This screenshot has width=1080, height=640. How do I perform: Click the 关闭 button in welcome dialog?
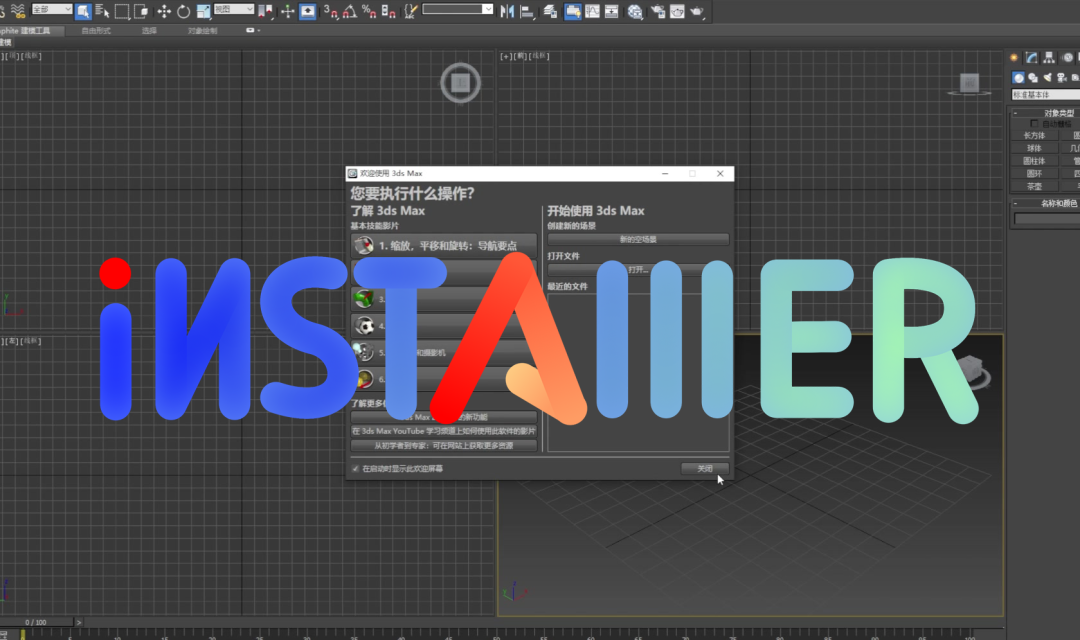[x=705, y=468]
